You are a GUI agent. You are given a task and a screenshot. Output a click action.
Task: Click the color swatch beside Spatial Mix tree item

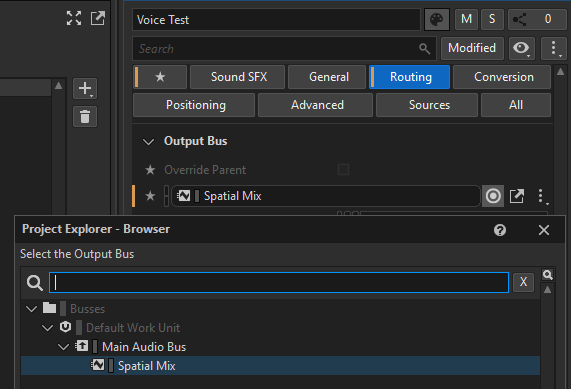pos(111,365)
